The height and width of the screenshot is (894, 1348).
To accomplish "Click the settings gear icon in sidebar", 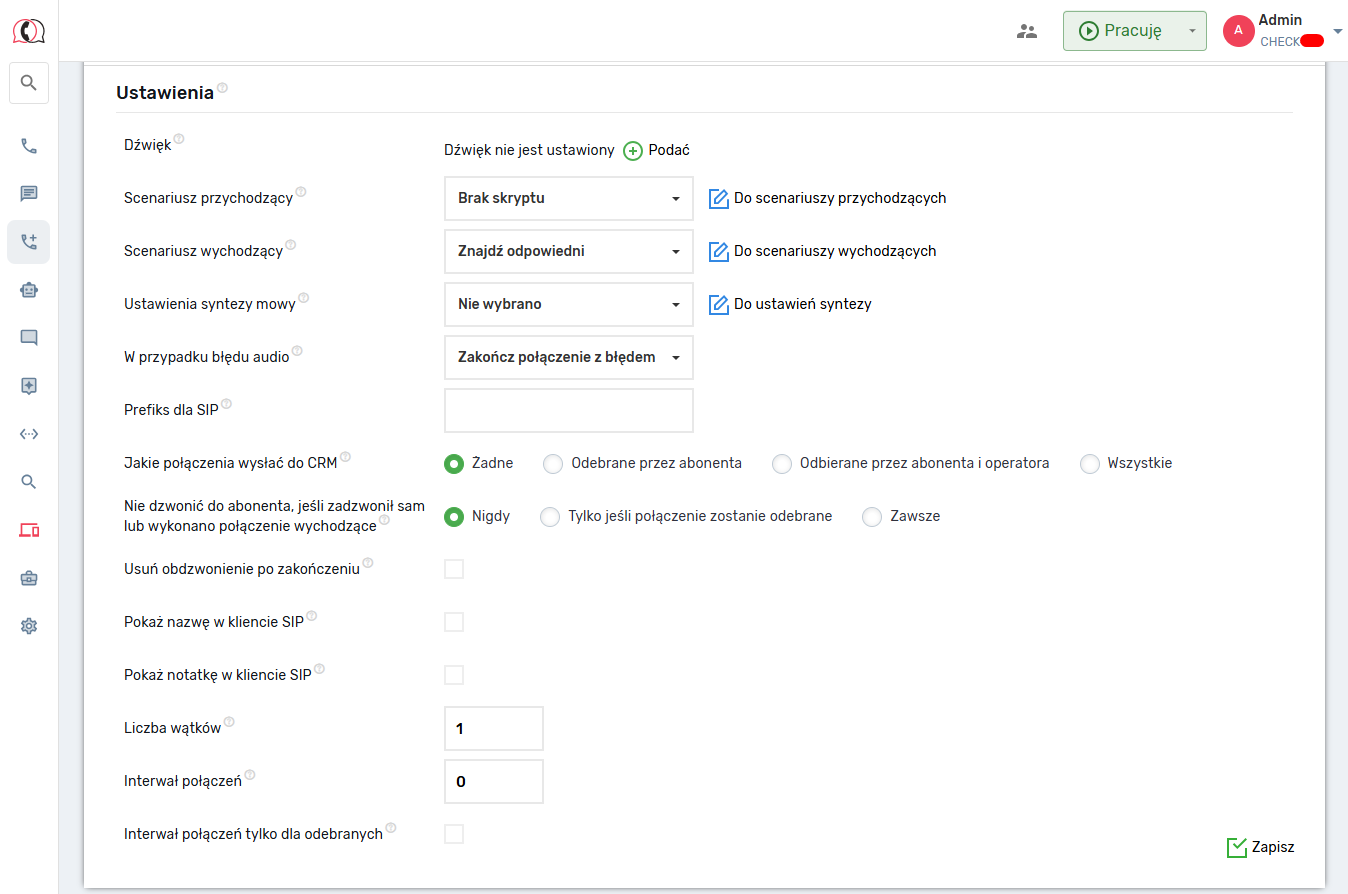I will tap(29, 626).
